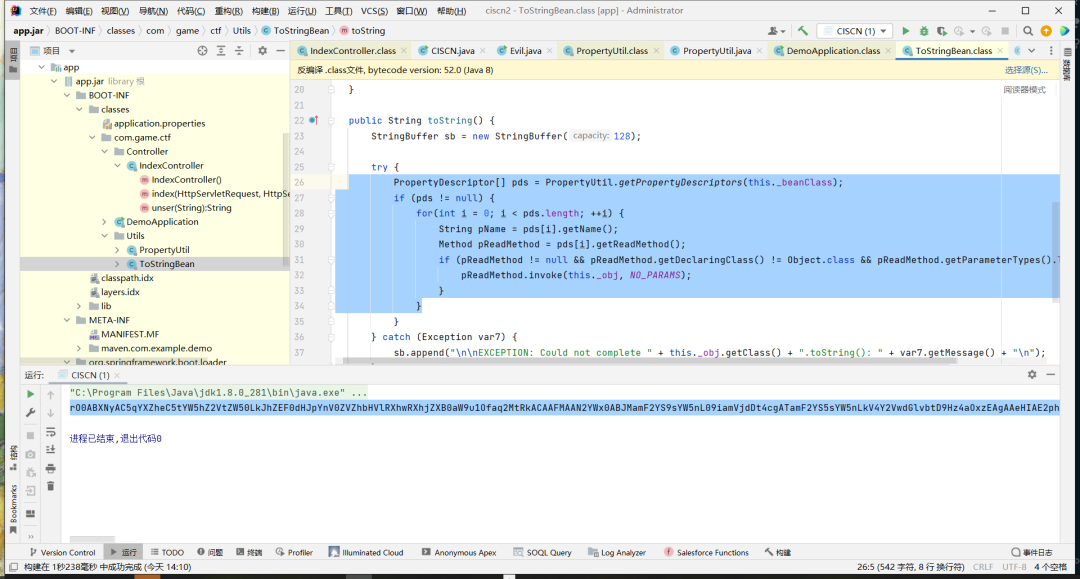Select MANIFEST.MF file
The height and width of the screenshot is (579, 1080).
pyautogui.click(x=129, y=335)
